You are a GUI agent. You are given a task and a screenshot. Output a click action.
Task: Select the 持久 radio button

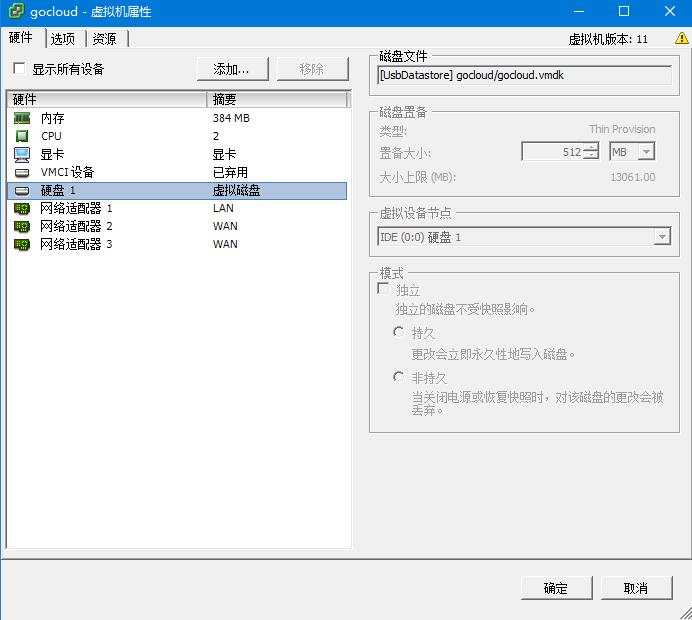[x=399, y=332]
